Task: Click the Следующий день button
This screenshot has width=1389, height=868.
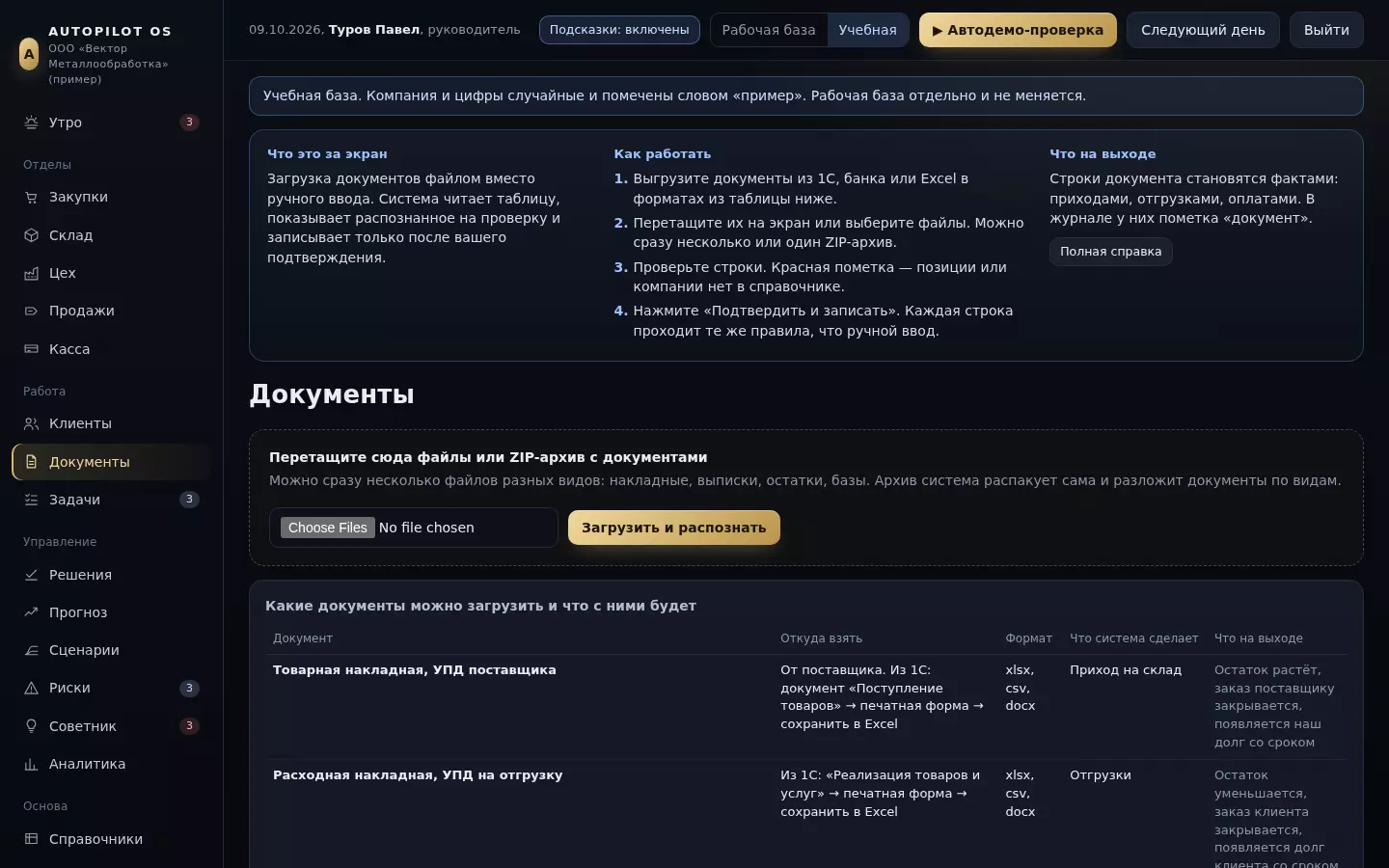Action: (x=1203, y=30)
